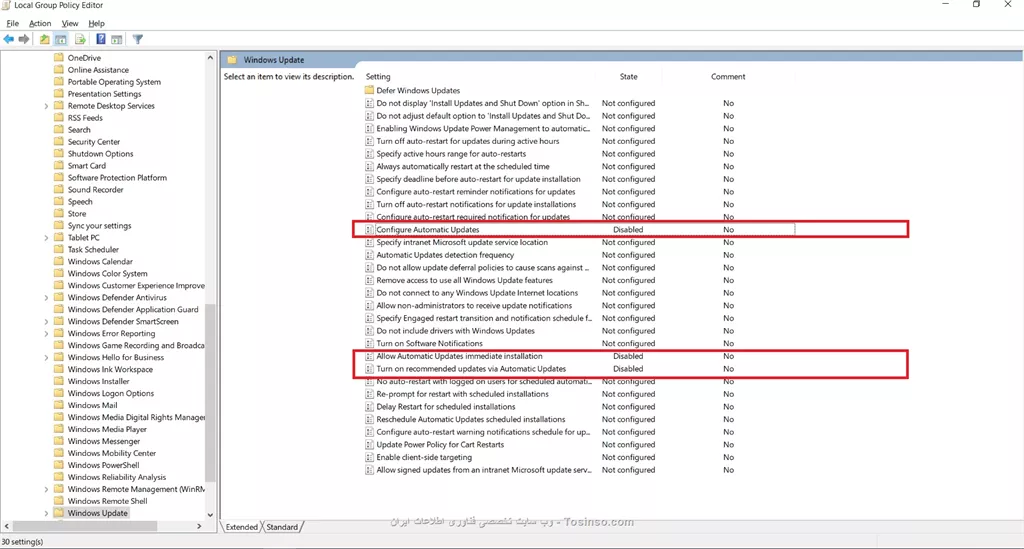Open the Defer Windows Updates folder
Screen dimensions: 1024x549
[418, 91]
